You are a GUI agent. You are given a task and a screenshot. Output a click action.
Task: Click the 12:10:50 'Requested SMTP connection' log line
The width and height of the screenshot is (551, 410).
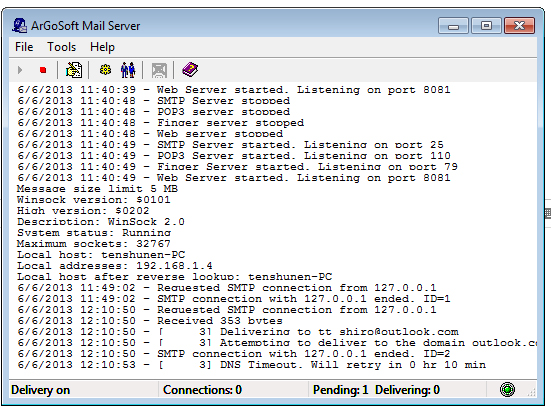coord(227,310)
